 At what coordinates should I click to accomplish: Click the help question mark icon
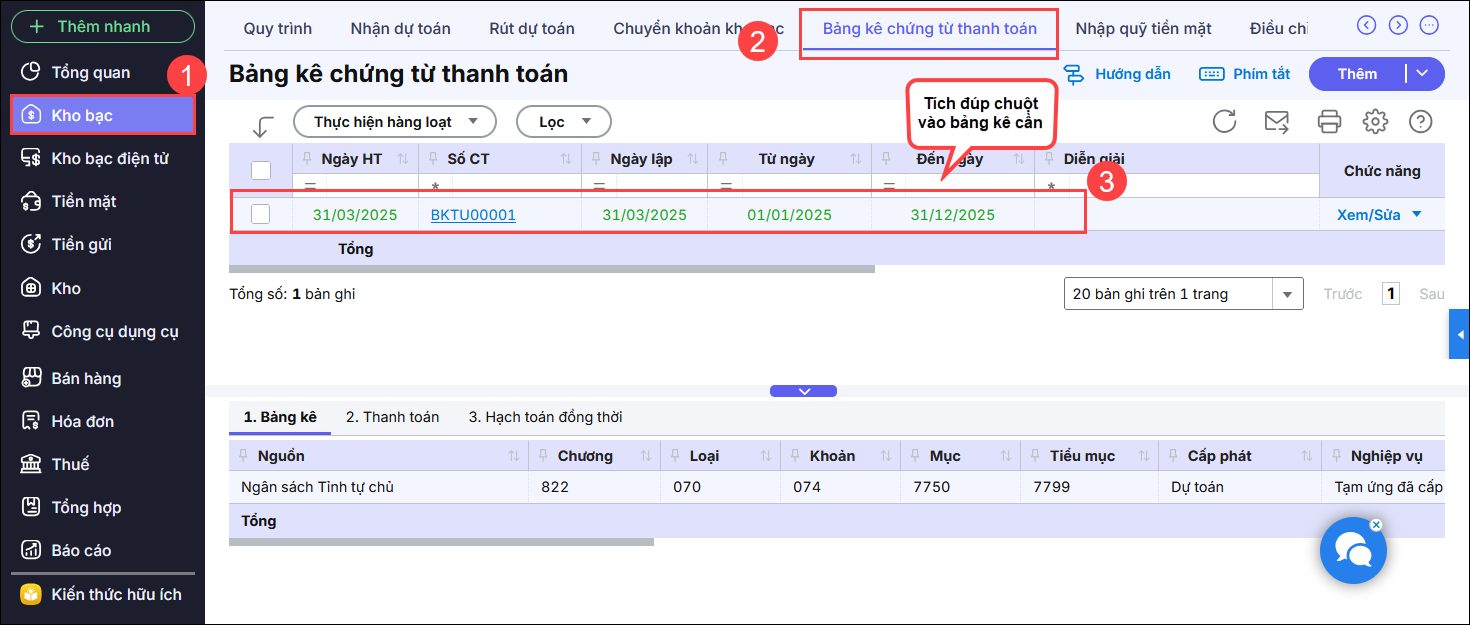click(x=1421, y=122)
